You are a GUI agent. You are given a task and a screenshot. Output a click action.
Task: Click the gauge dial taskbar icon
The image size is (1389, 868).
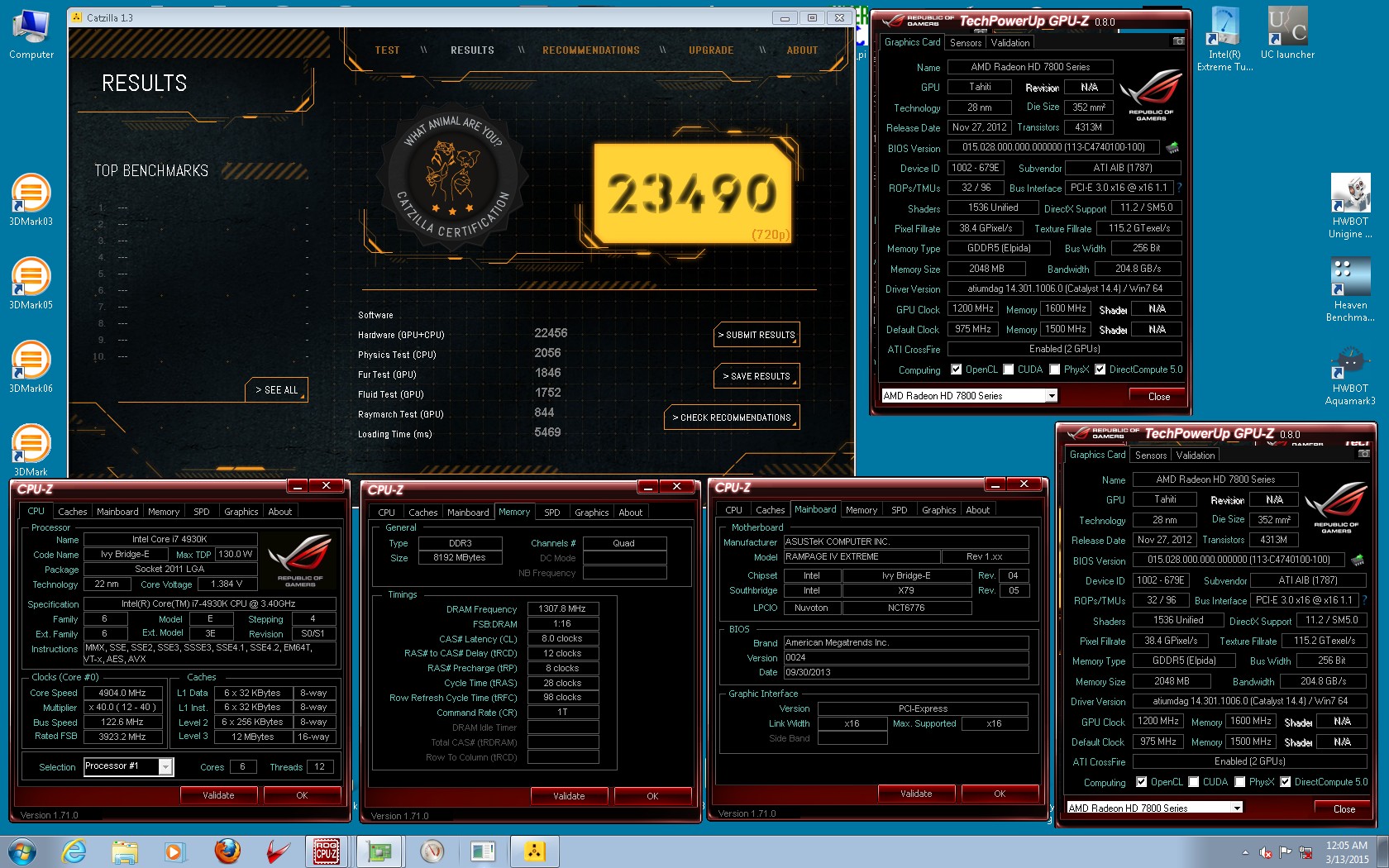click(x=432, y=851)
